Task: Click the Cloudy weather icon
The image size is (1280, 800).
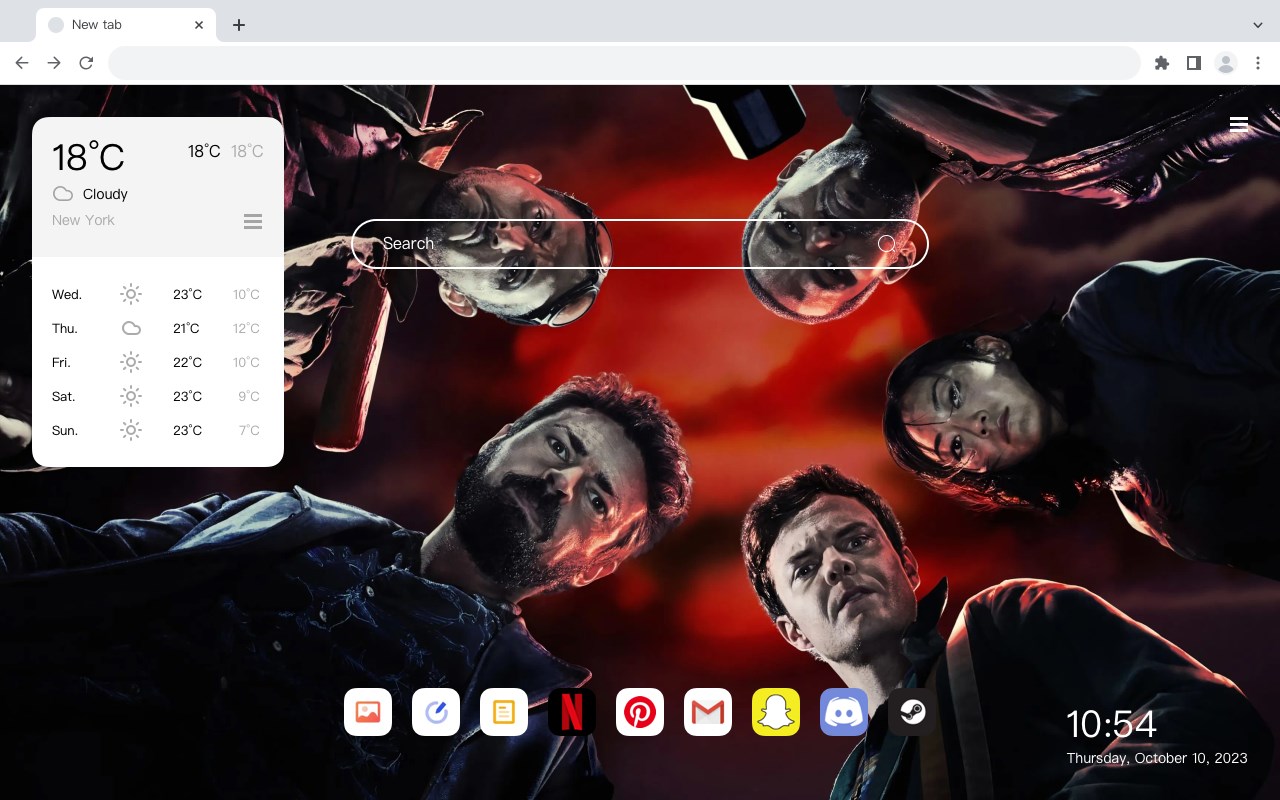Action: click(63, 194)
